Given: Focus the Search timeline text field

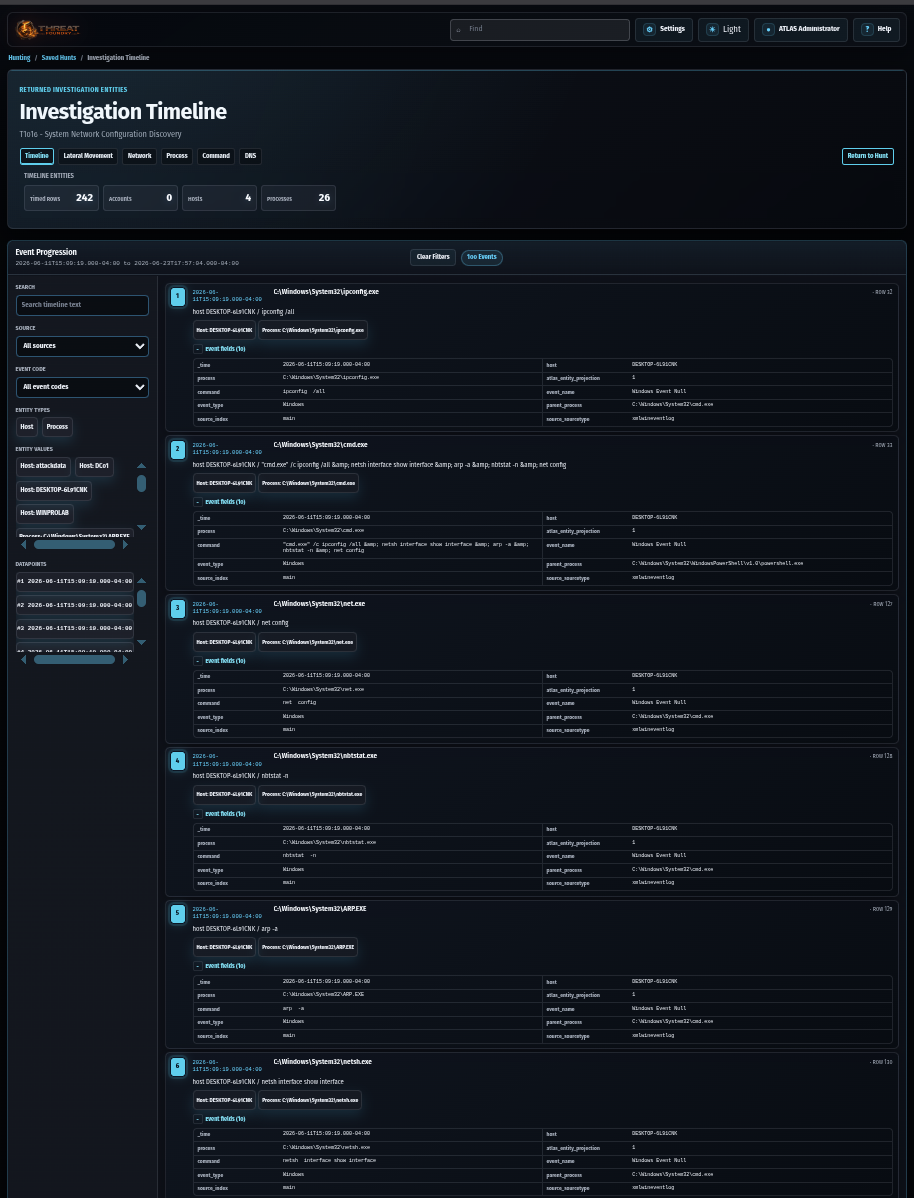Looking at the screenshot, I should 83,305.
